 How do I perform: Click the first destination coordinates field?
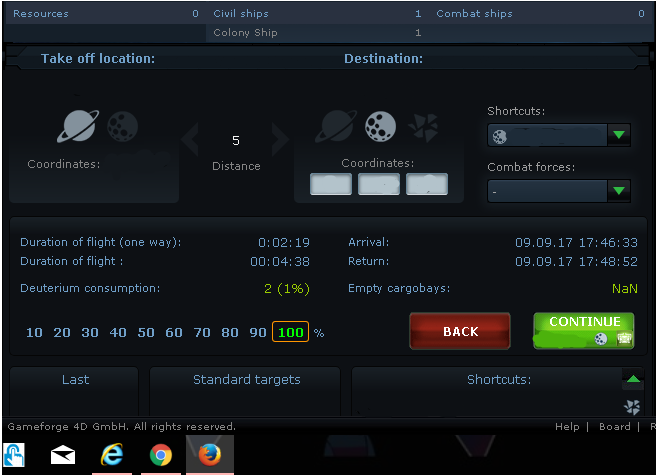[331, 184]
